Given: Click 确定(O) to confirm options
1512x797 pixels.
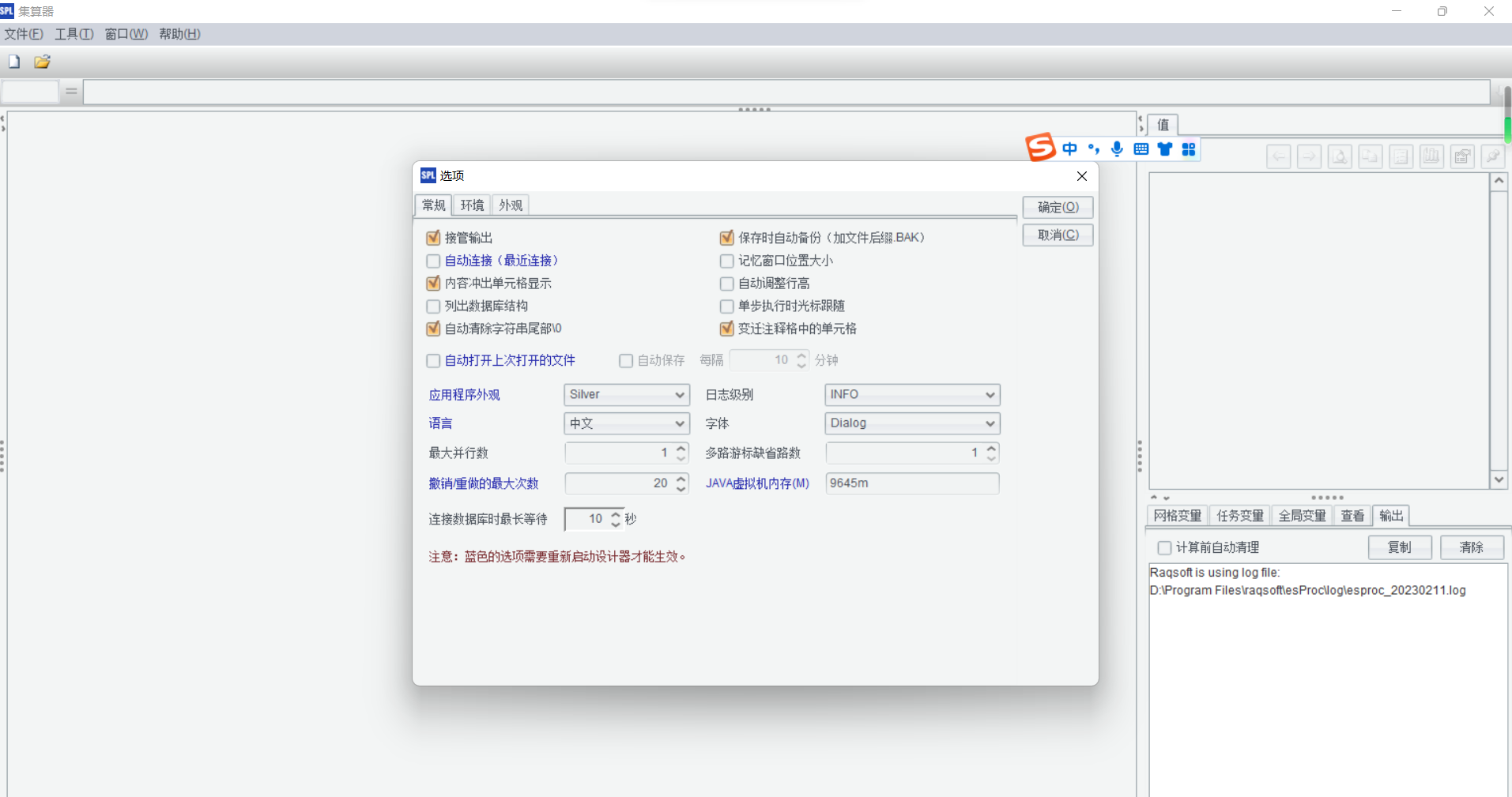Looking at the screenshot, I should (x=1058, y=207).
